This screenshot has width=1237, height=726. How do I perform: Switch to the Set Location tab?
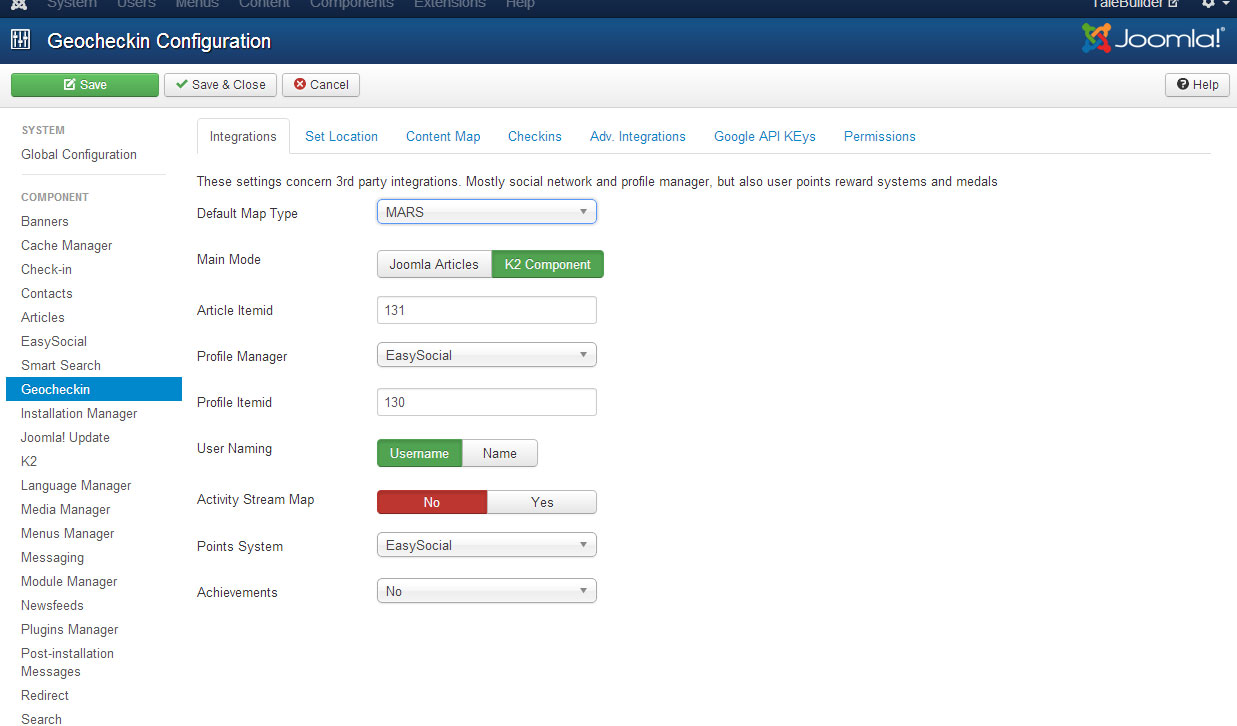341,137
